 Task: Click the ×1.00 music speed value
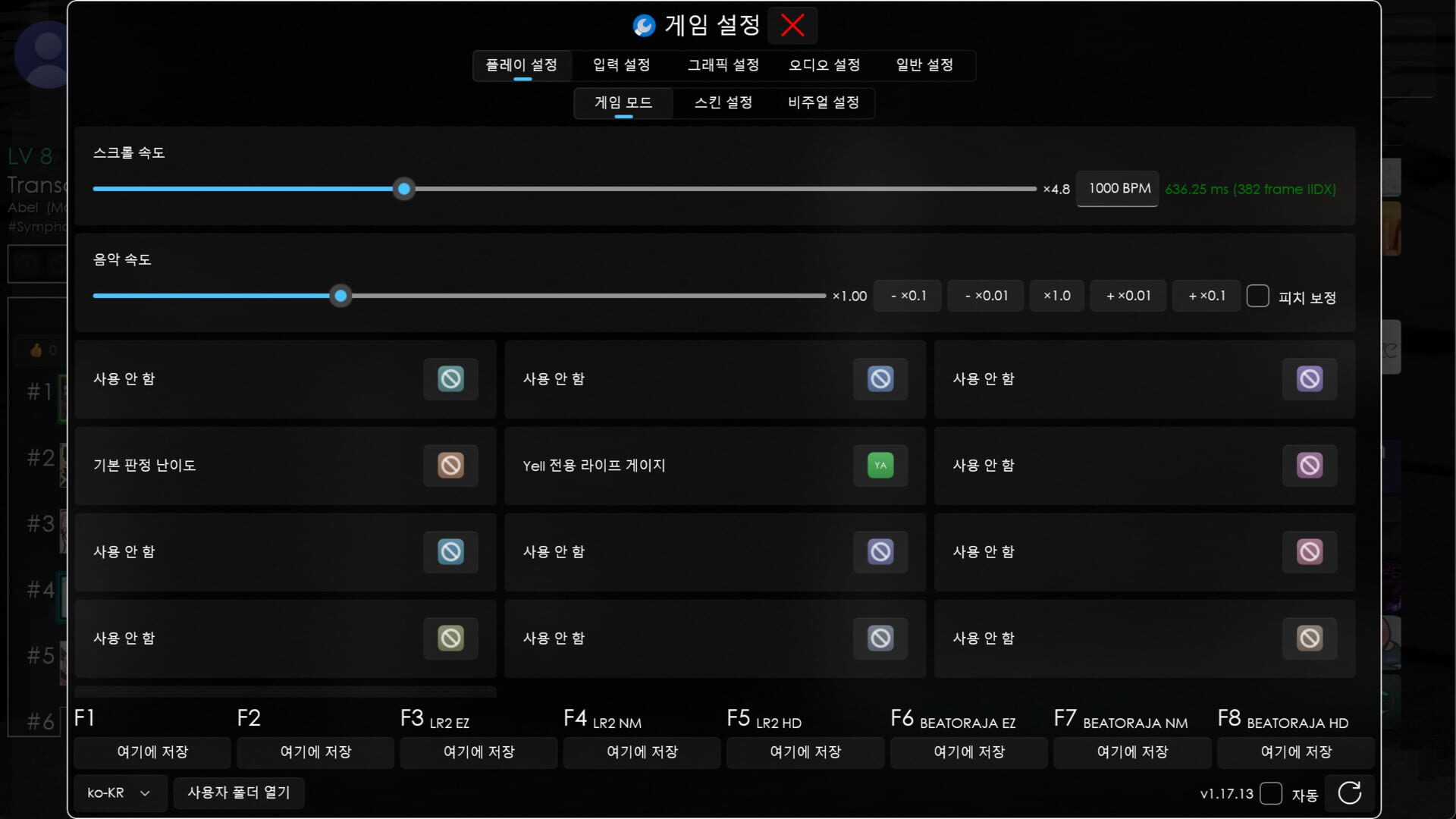pyautogui.click(x=849, y=297)
